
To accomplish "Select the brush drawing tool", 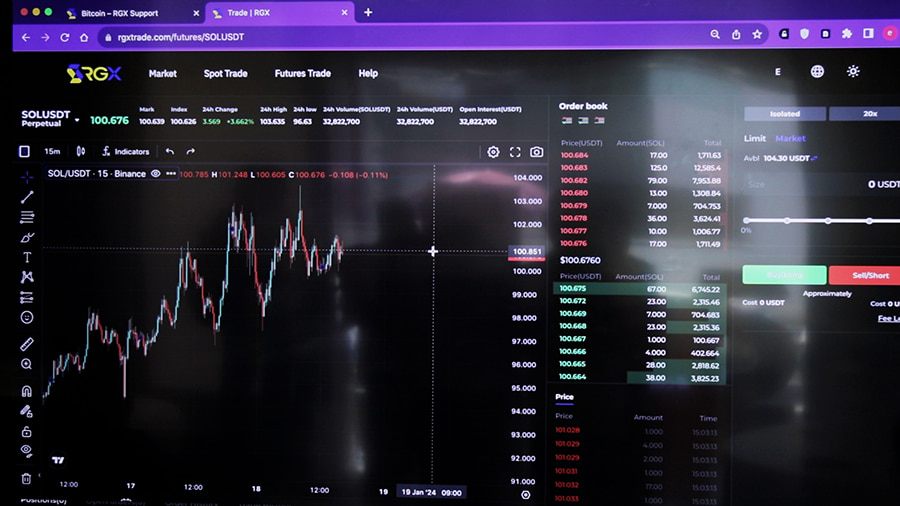I will [26, 238].
